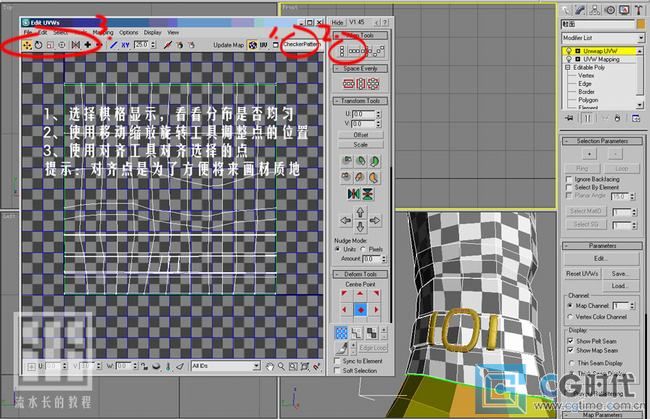650x419 pixels.
Task: Click the horizontal align icon under Align Tools
Action: [354, 51]
